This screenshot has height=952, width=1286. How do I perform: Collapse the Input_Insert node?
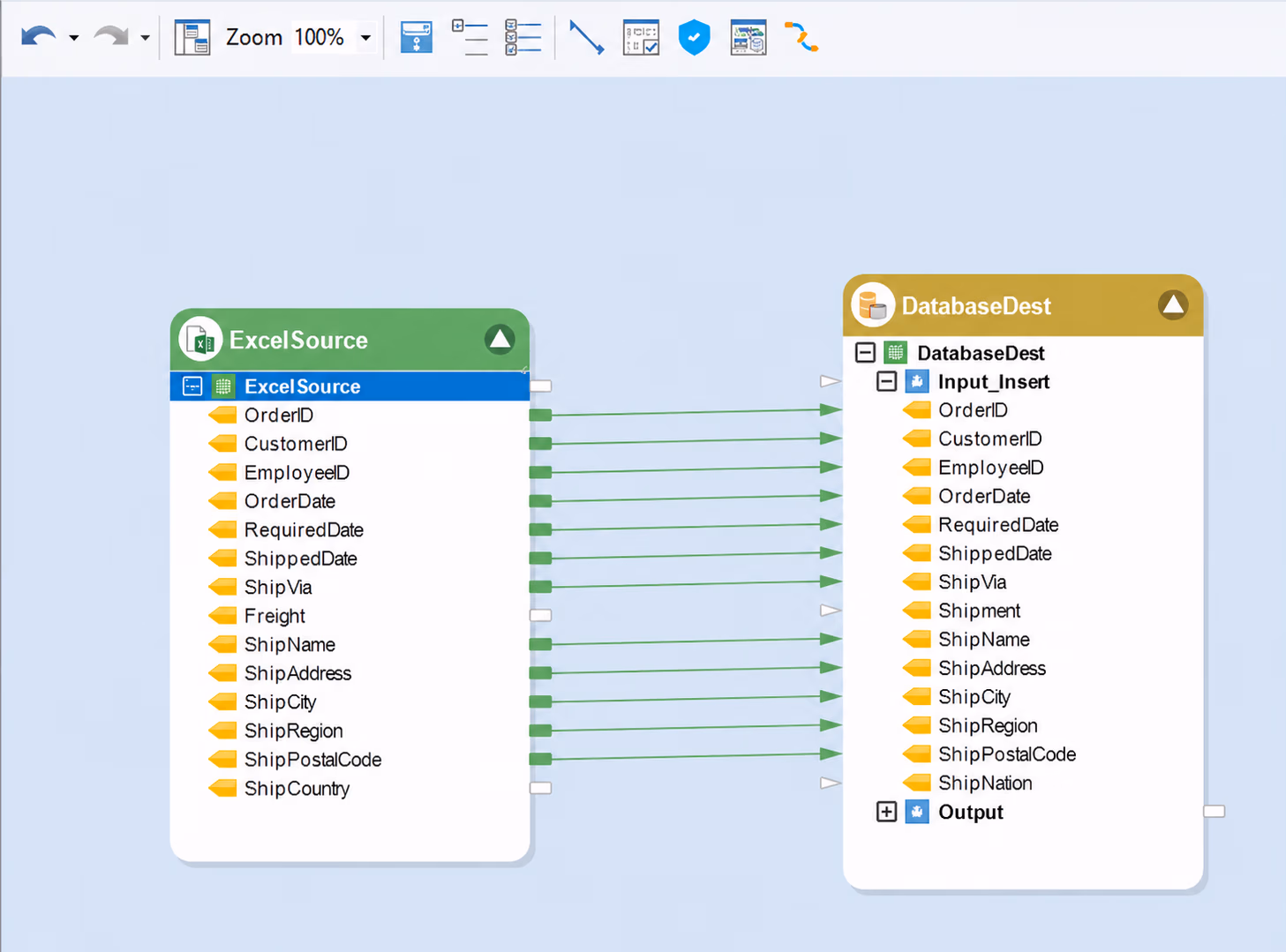coord(886,381)
